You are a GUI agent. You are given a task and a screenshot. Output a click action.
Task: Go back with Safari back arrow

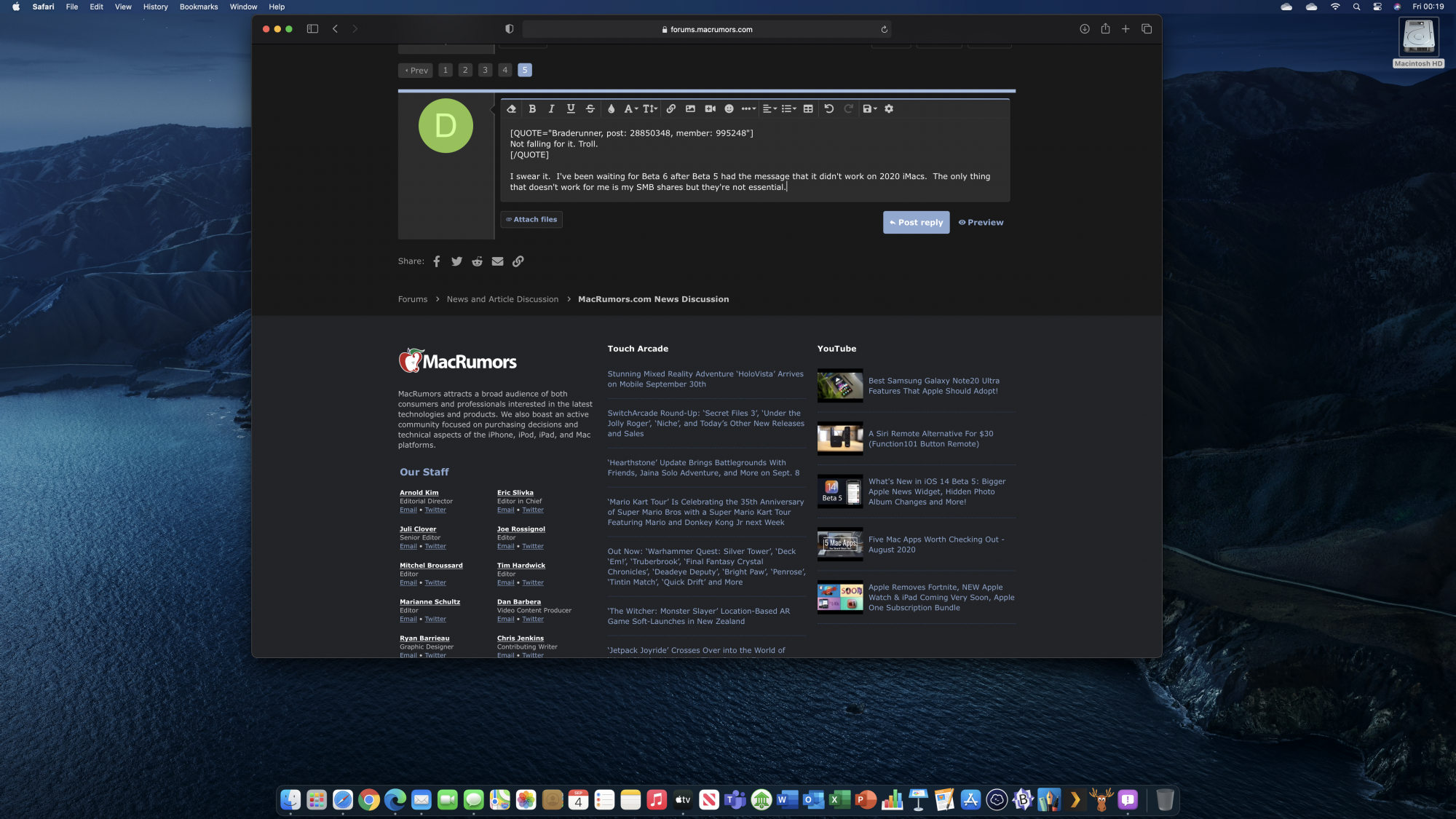(335, 29)
